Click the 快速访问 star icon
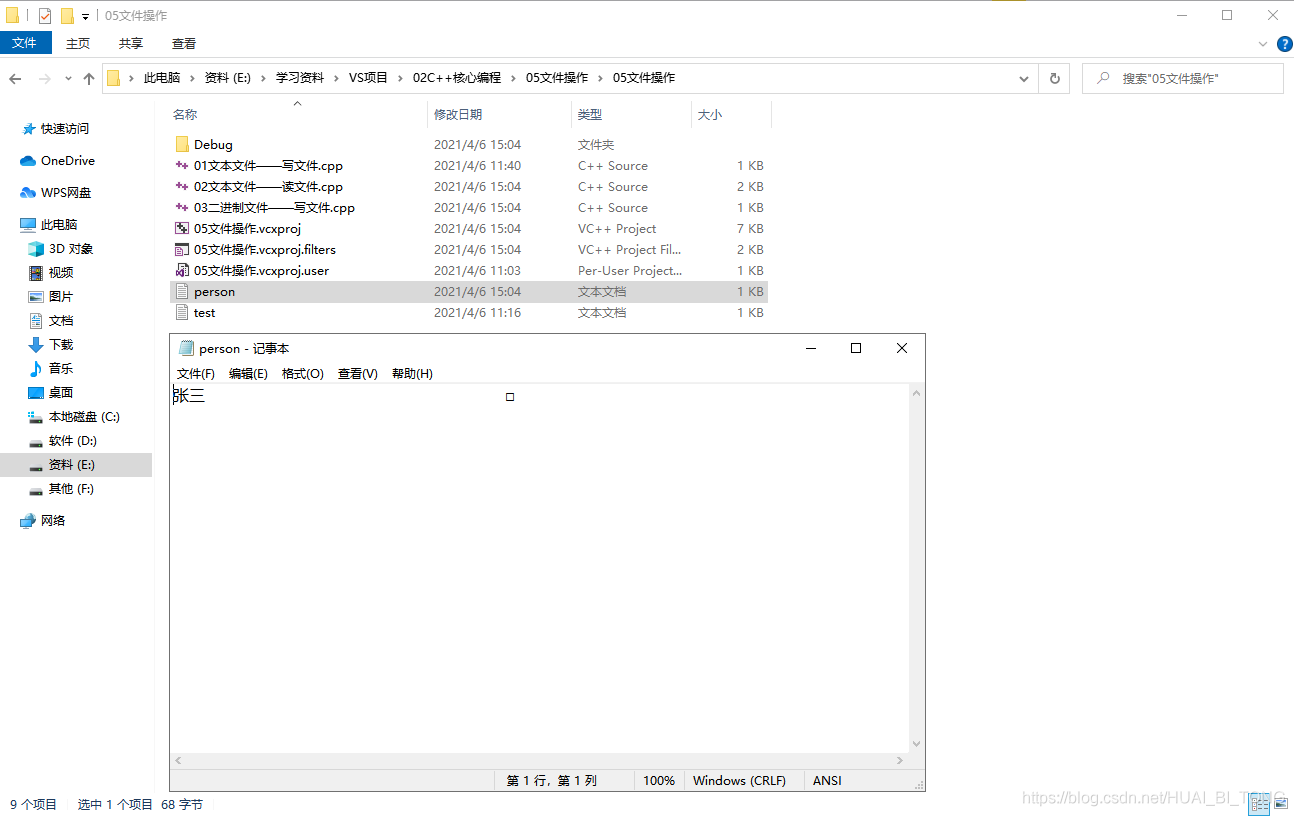Screen dimensions: 1294x816 pyautogui.click(x=28, y=129)
